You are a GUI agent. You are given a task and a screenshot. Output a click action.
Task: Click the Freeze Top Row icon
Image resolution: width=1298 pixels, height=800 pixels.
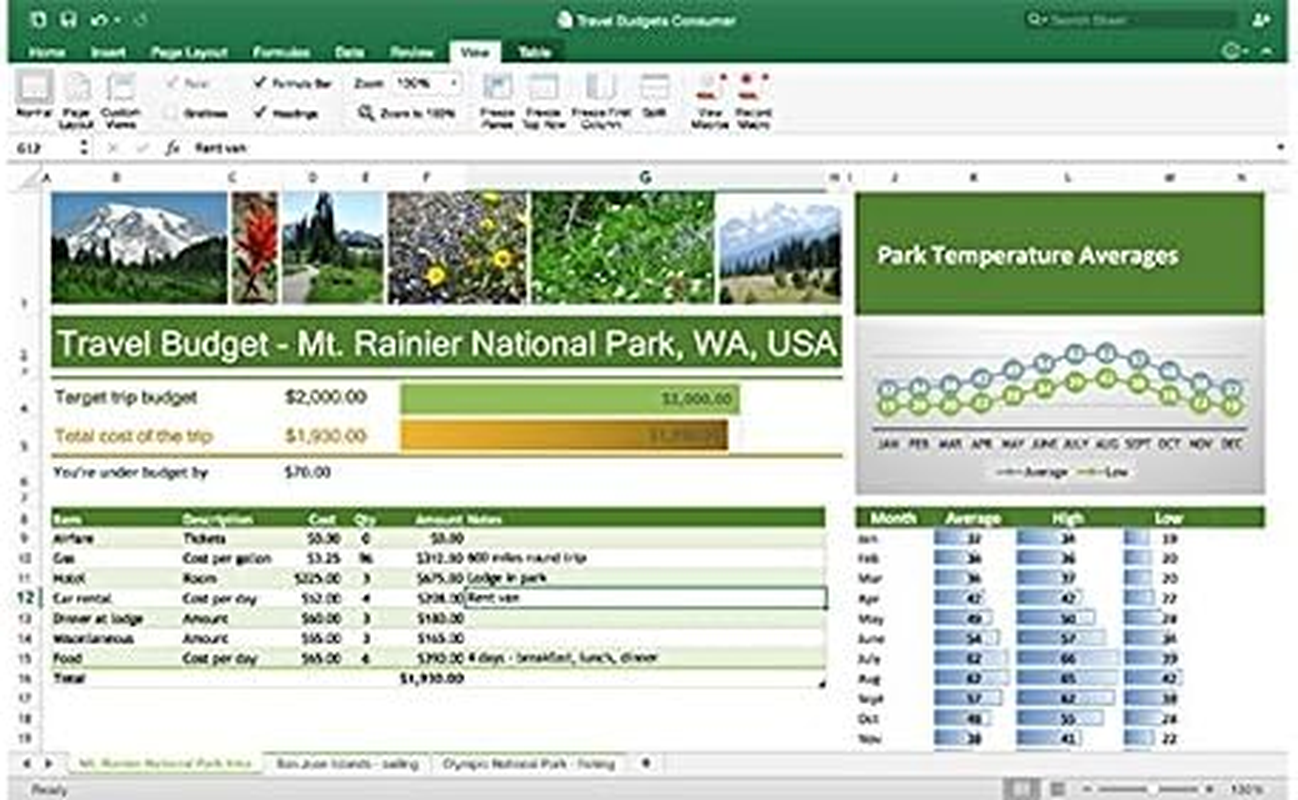click(543, 89)
